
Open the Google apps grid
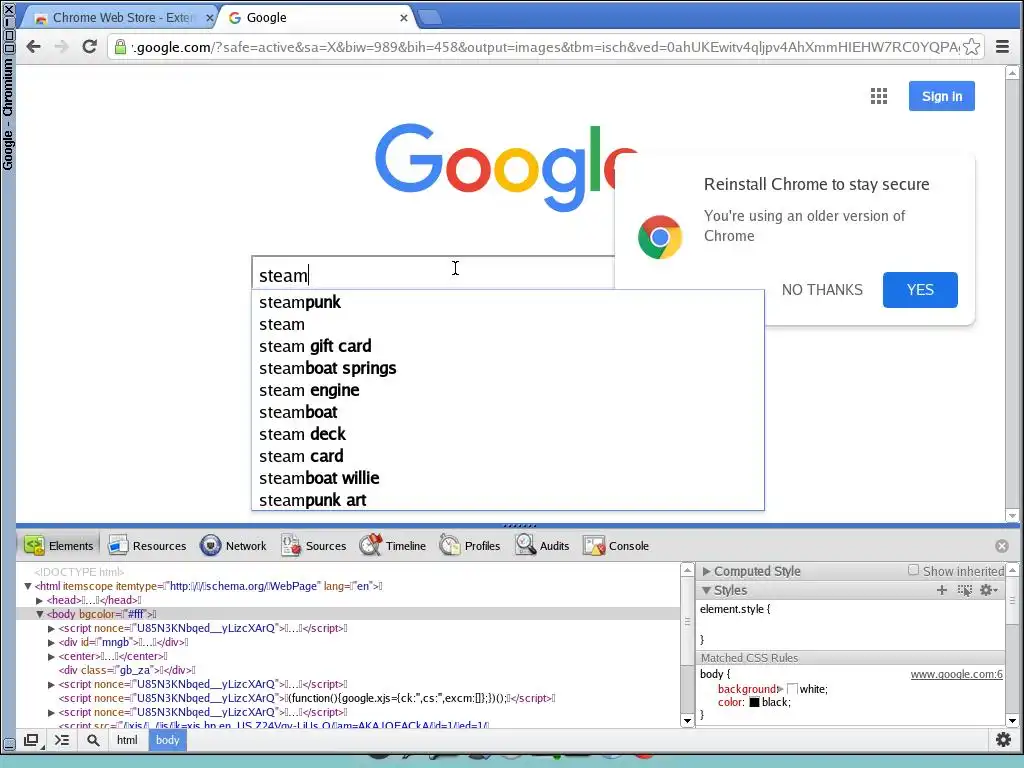click(879, 96)
